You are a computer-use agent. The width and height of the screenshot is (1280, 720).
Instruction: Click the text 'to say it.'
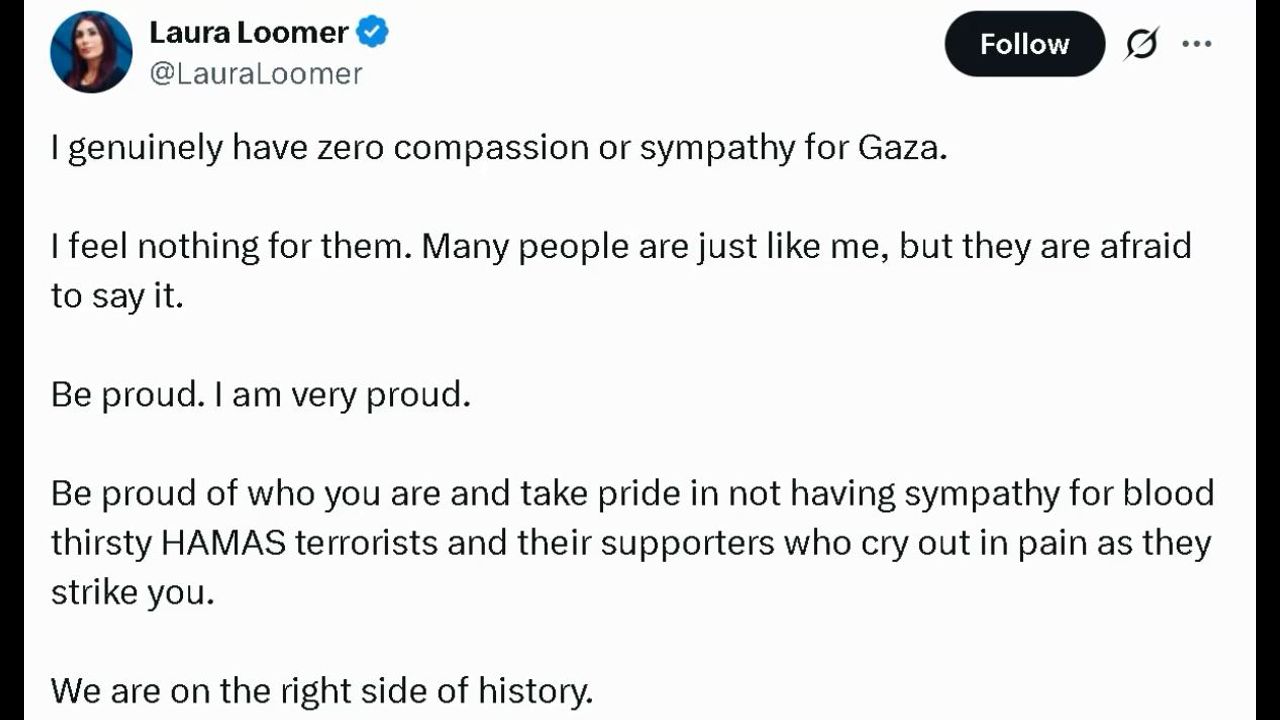coord(117,296)
